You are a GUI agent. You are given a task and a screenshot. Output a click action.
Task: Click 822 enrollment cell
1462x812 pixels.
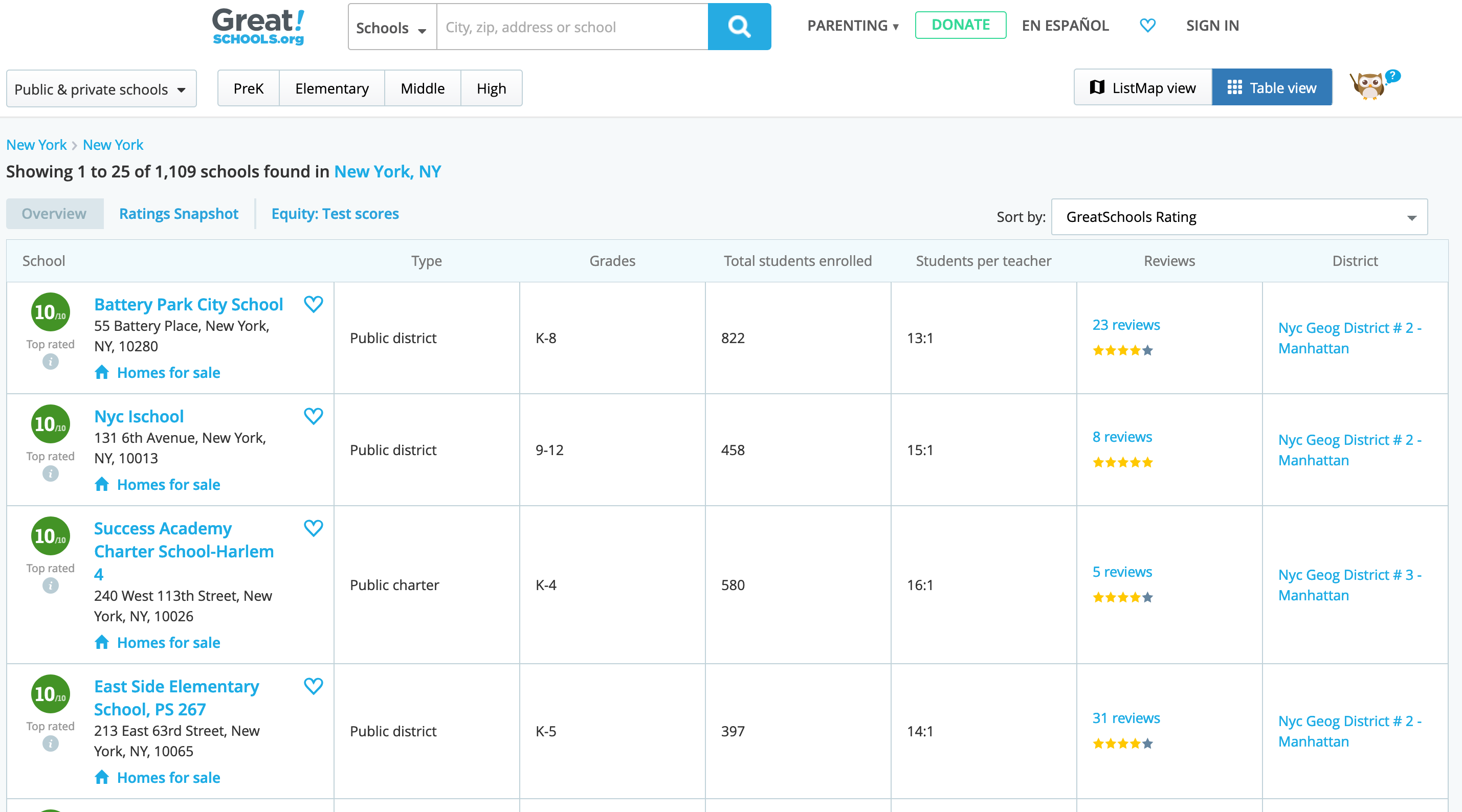coord(798,338)
